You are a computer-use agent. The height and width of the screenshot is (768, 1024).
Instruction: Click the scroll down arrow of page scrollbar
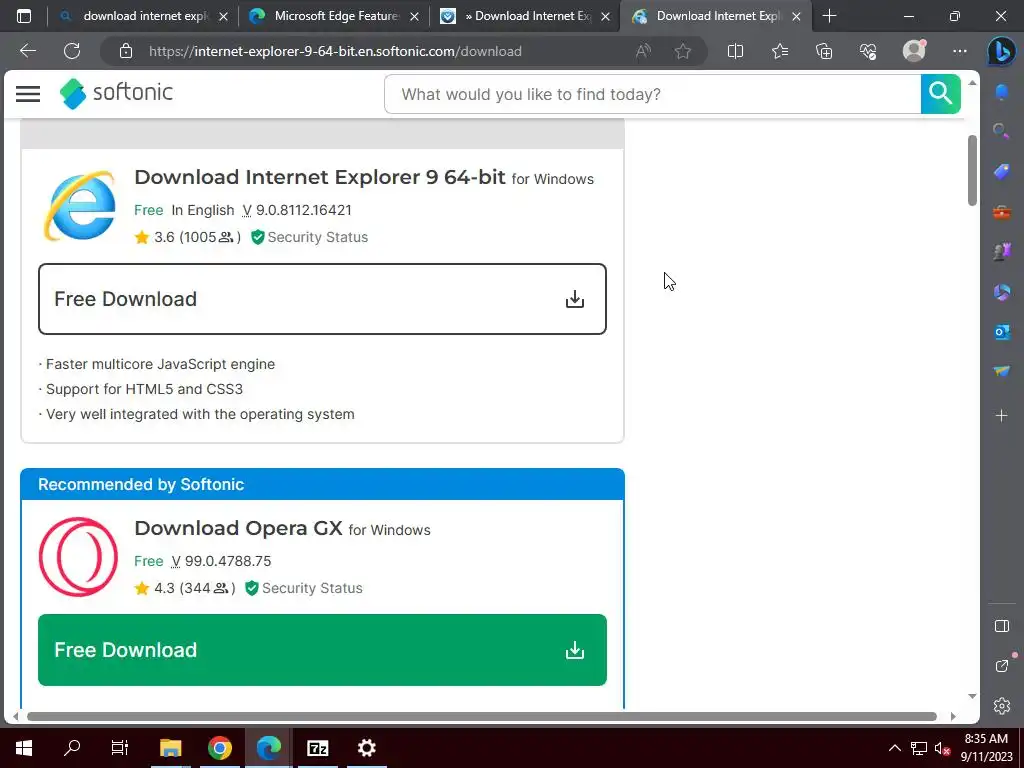pos(972,696)
